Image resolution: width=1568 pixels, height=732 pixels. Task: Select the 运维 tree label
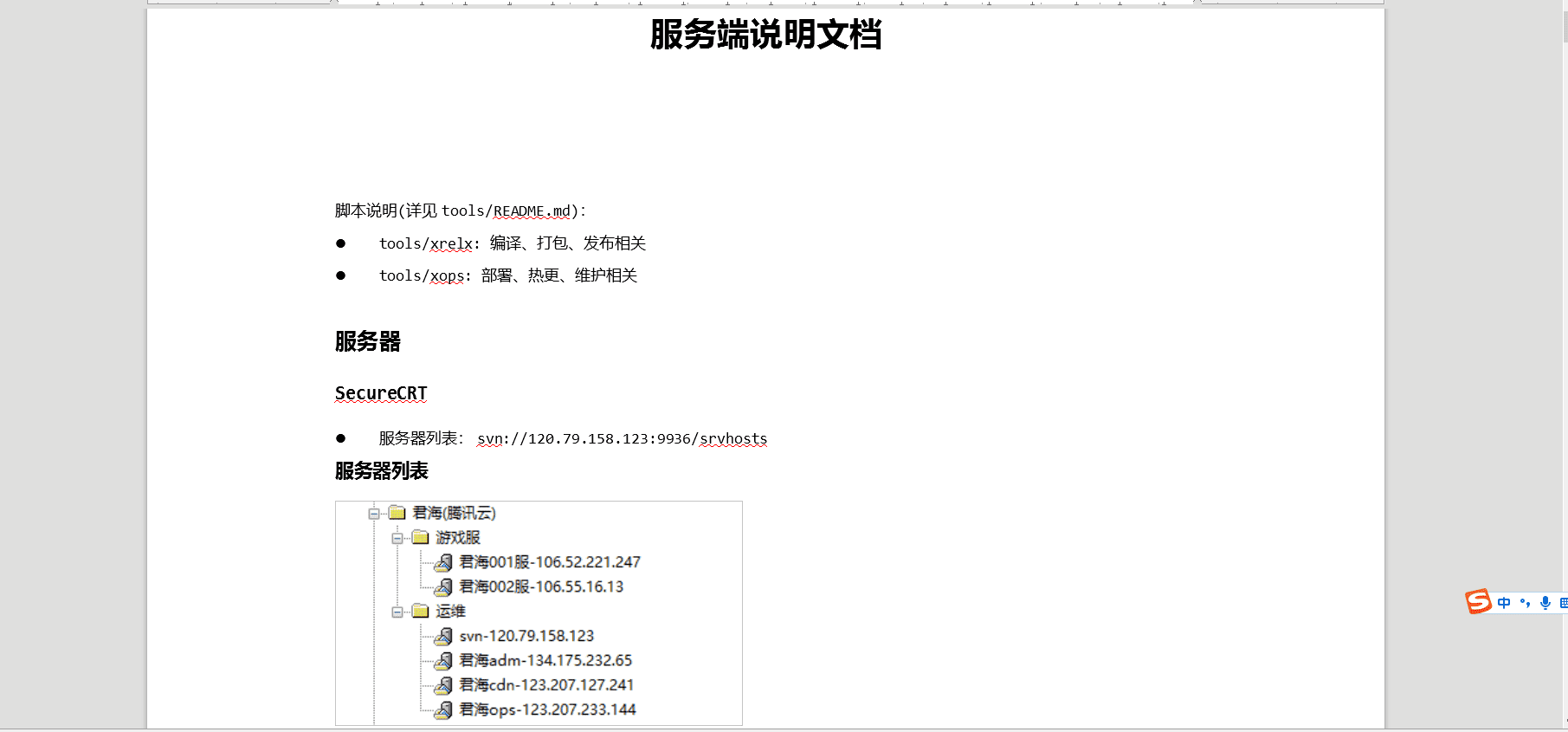click(451, 612)
